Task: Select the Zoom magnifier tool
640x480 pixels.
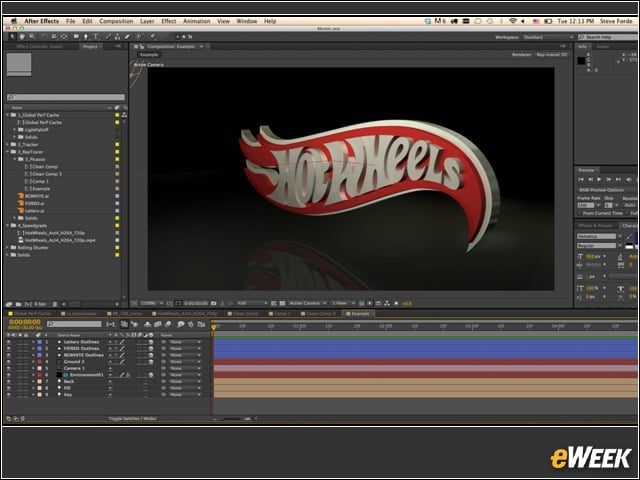Action: (x=32, y=37)
